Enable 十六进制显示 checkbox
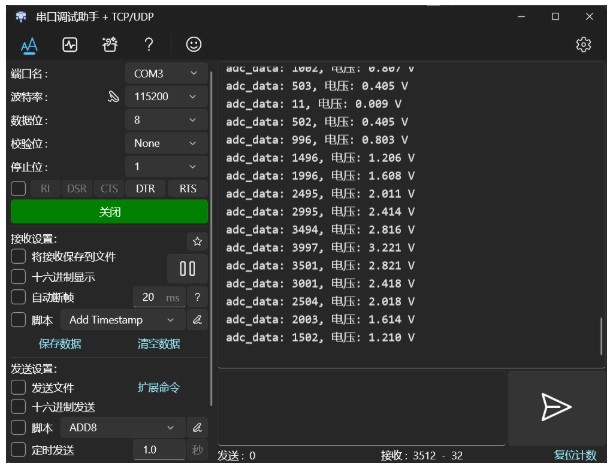 (x=19, y=276)
